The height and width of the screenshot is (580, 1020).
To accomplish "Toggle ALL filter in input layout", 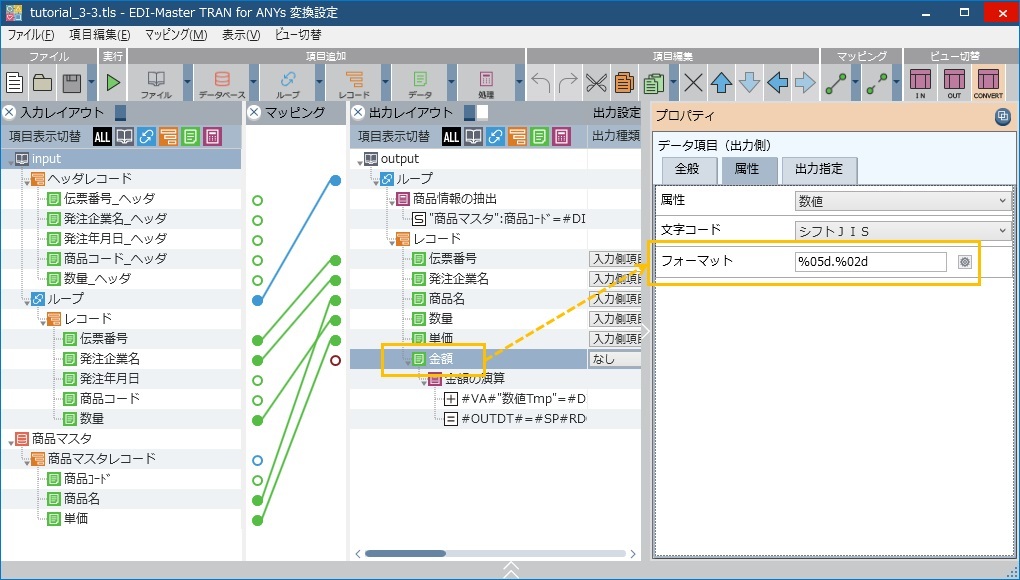I will [x=103, y=136].
